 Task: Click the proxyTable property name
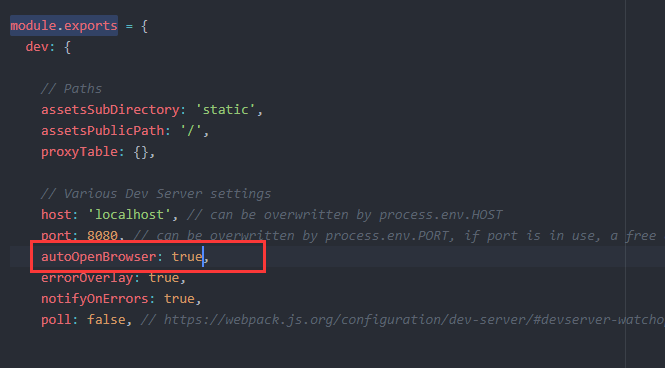(x=79, y=152)
